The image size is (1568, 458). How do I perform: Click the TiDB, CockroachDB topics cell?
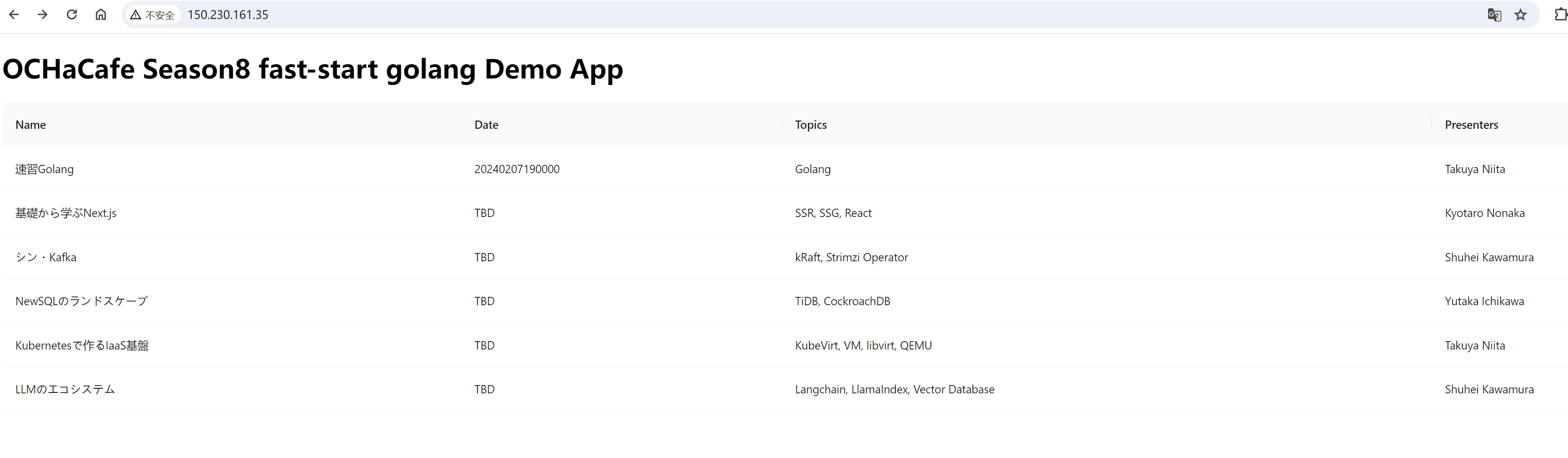842,301
